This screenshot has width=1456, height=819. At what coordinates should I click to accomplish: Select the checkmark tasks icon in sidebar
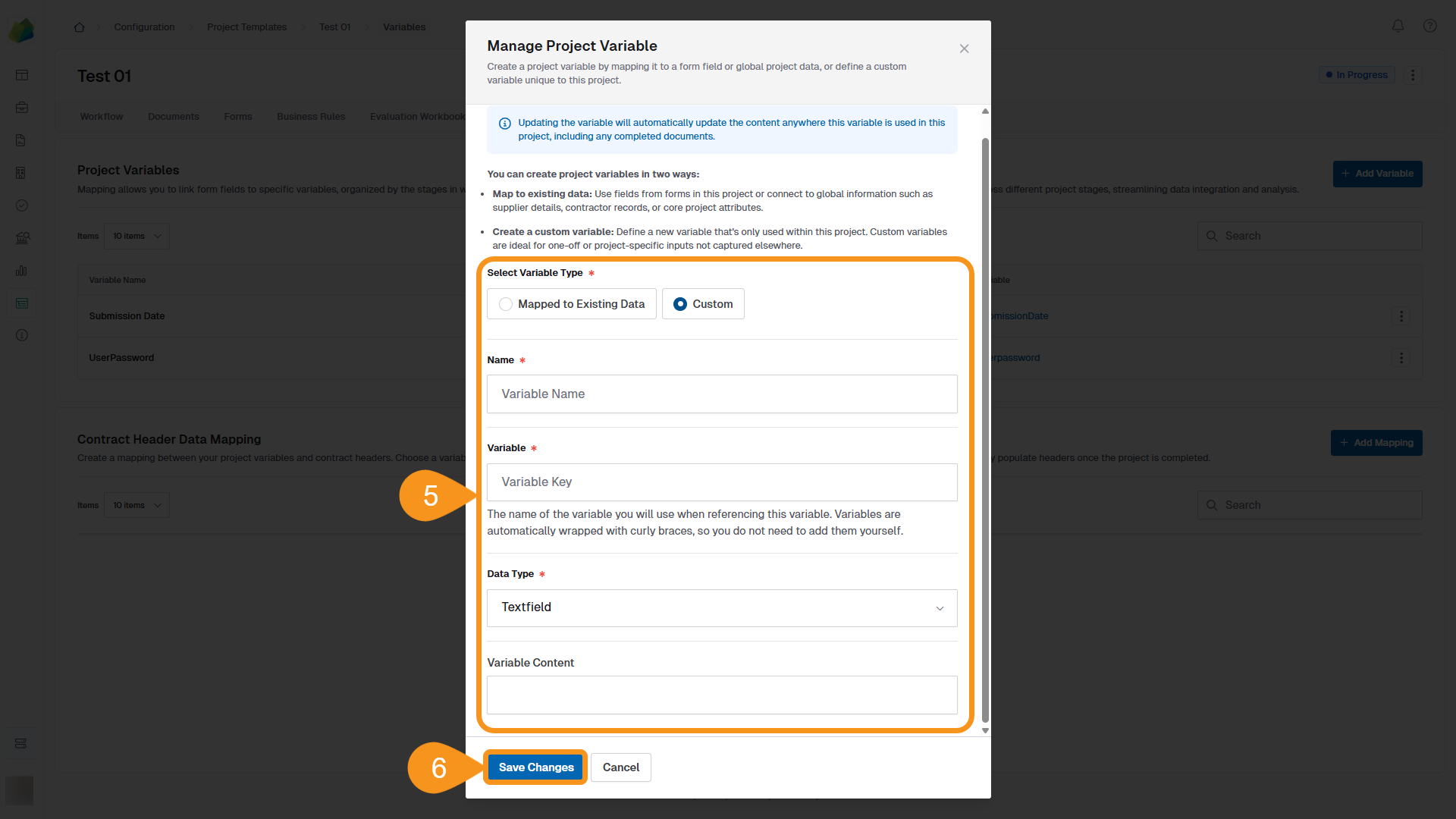pos(22,206)
